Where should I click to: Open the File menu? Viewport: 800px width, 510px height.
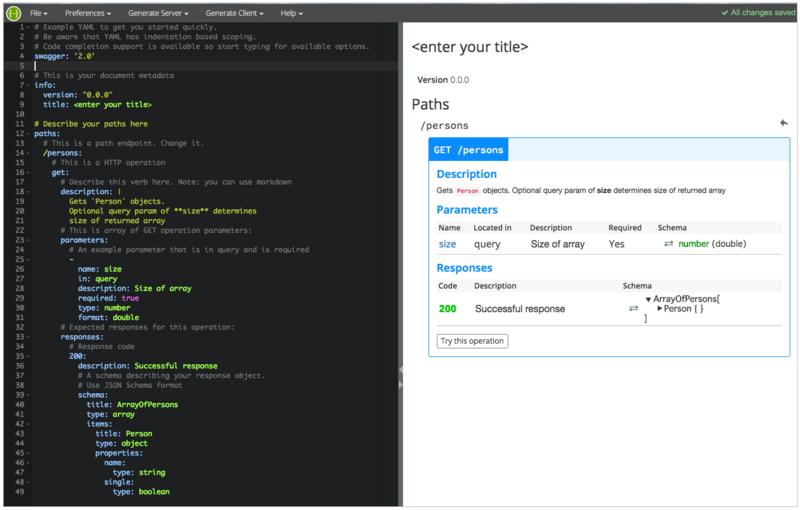pos(38,13)
